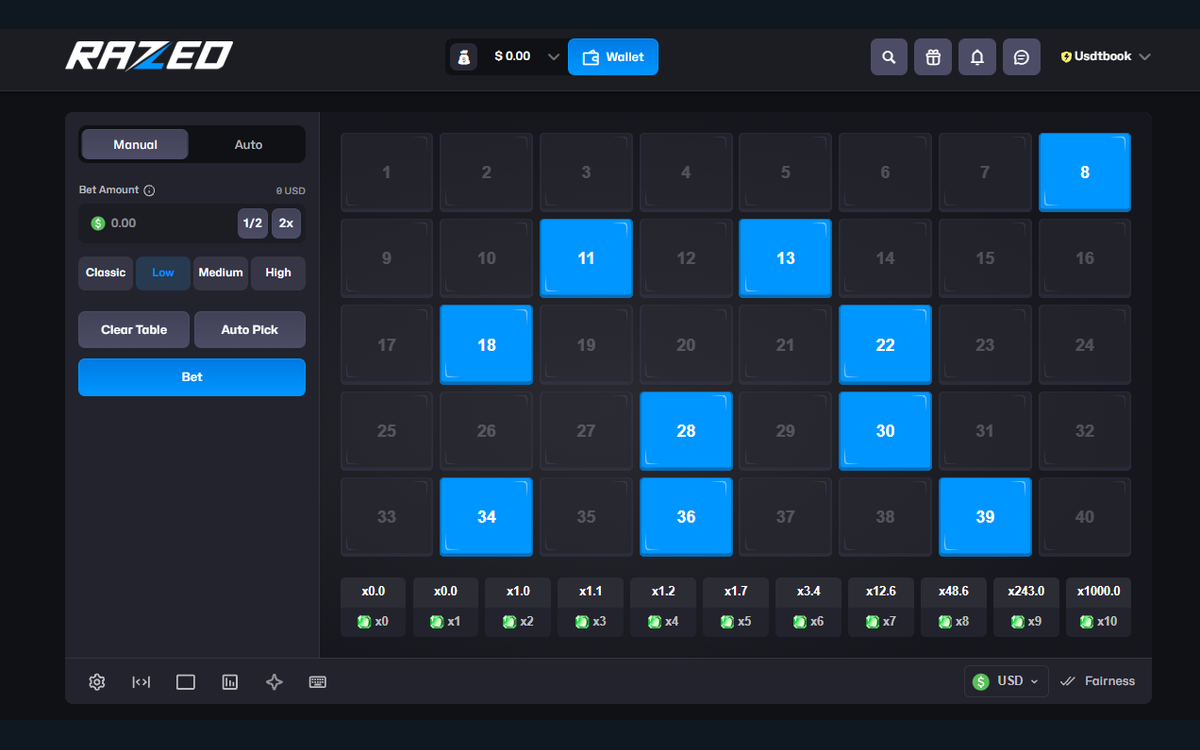The width and height of the screenshot is (1200, 750).
Task: Select keno number 16
Action: (1085, 258)
